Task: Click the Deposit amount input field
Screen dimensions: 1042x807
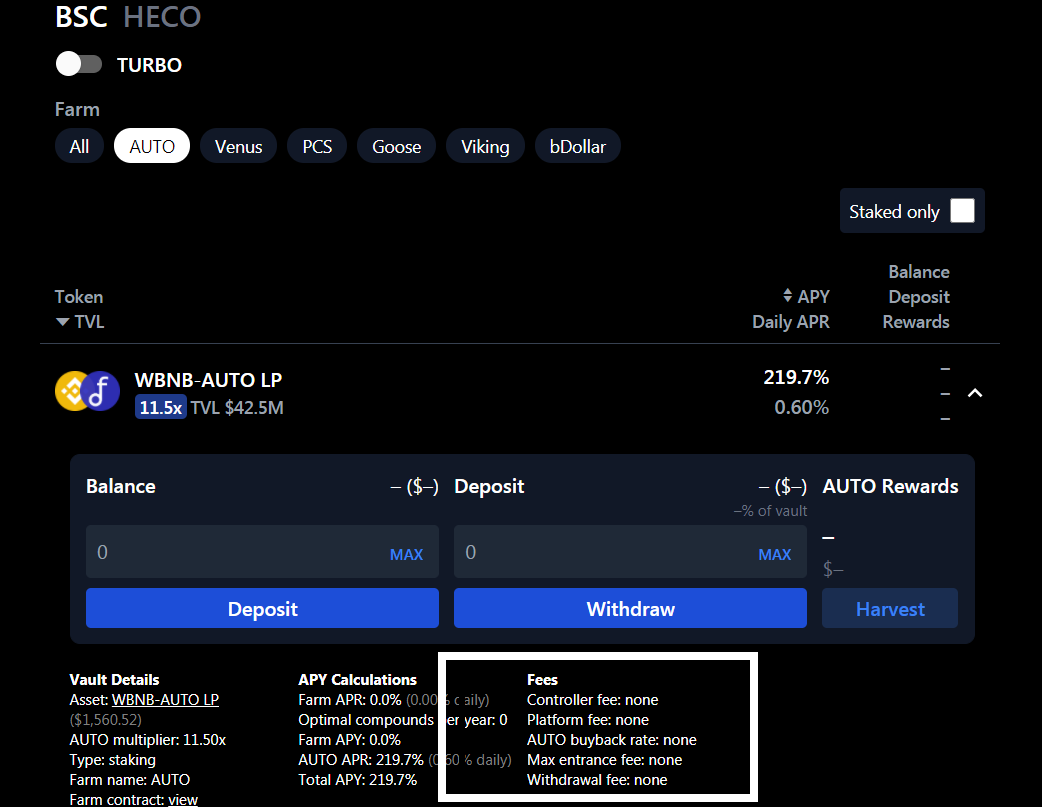Action: 630,552
